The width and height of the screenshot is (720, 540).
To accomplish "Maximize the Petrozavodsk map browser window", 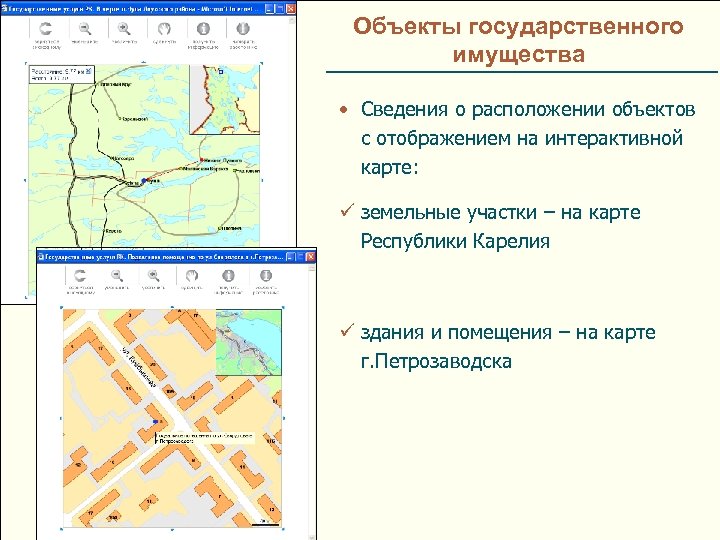I will point(300,257).
